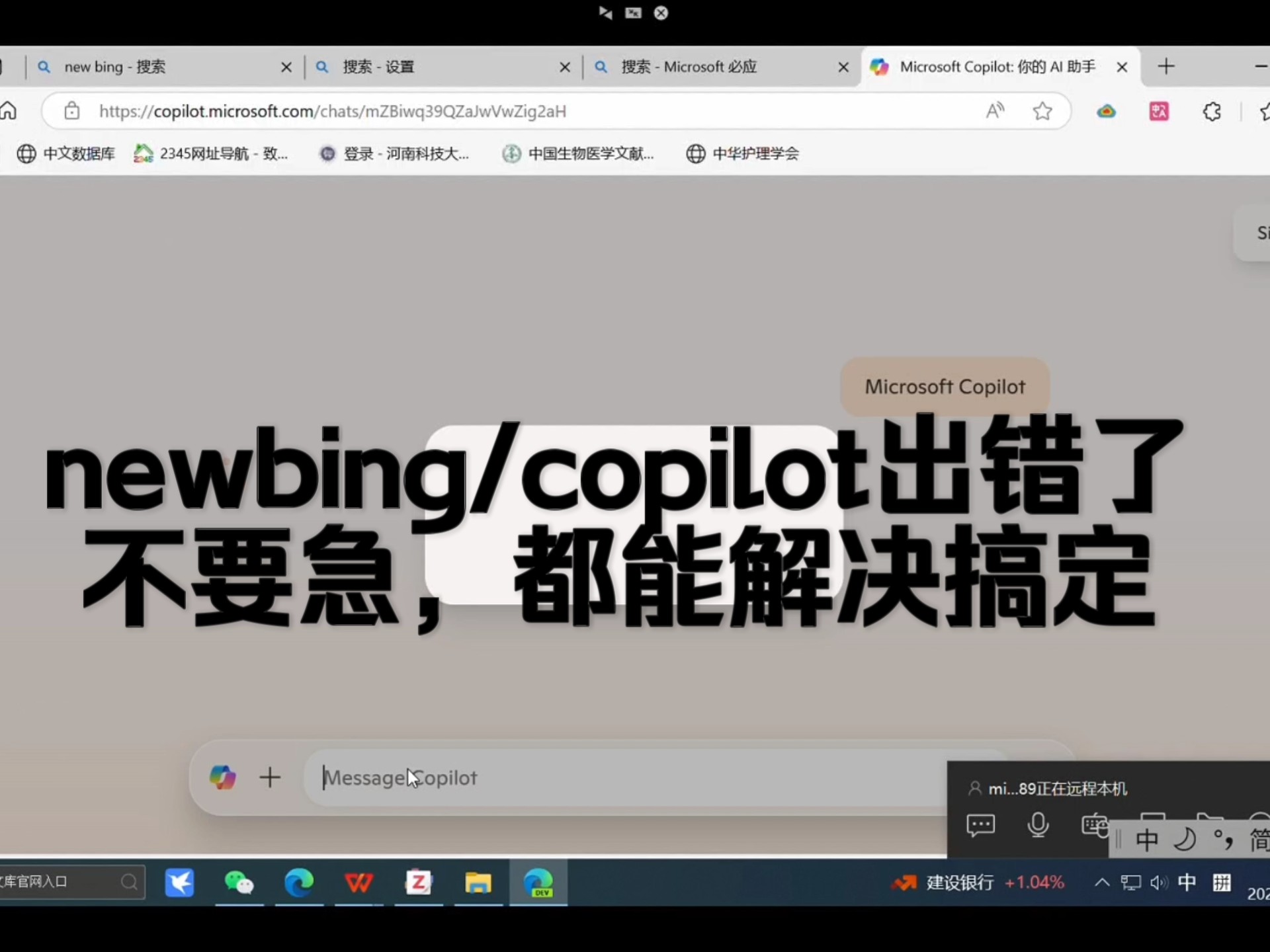Image resolution: width=1270 pixels, height=952 pixels.
Task: Open remote session chat bubble icon
Action: pos(980,825)
